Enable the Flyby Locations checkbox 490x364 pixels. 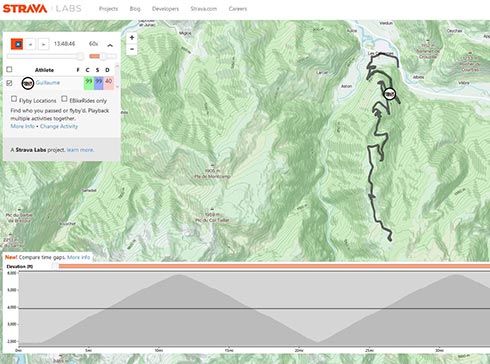(14, 99)
